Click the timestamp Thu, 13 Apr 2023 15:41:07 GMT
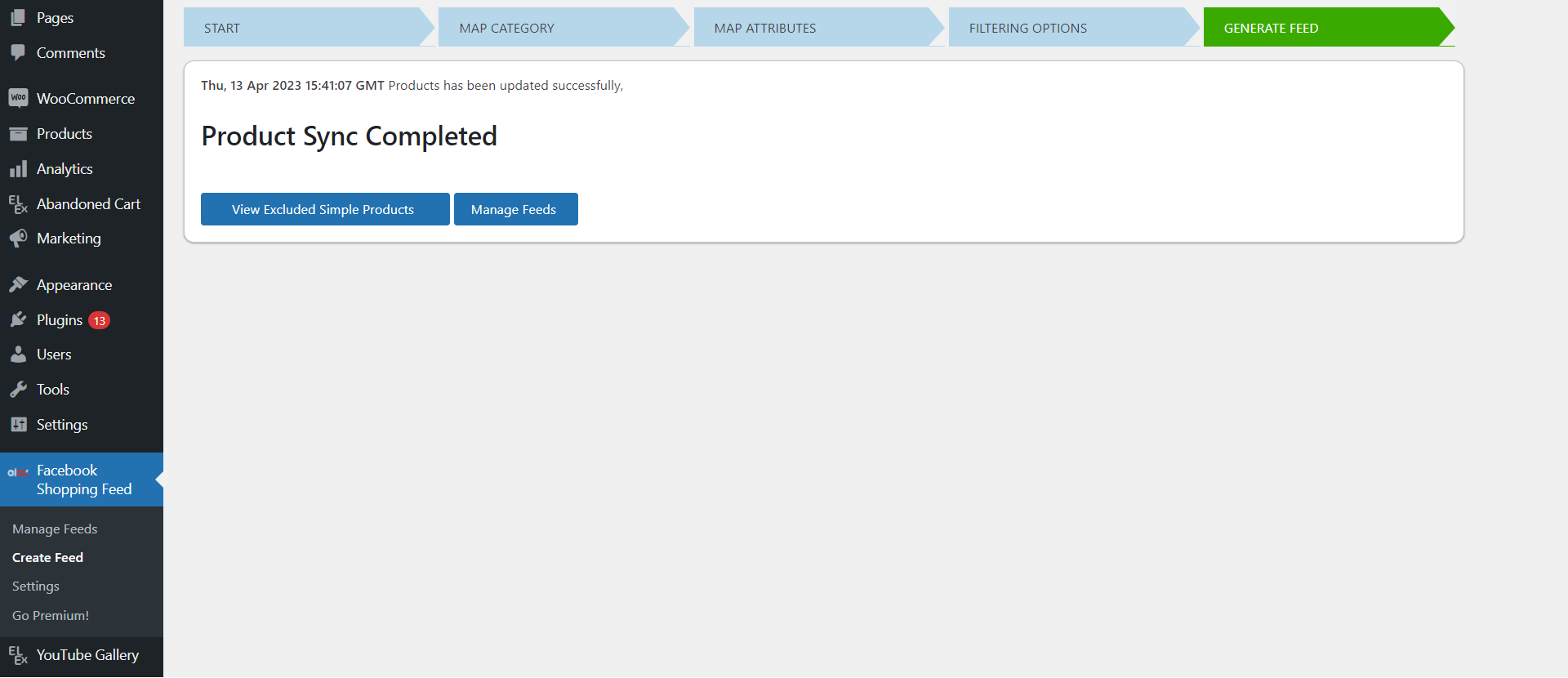 (292, 85)
